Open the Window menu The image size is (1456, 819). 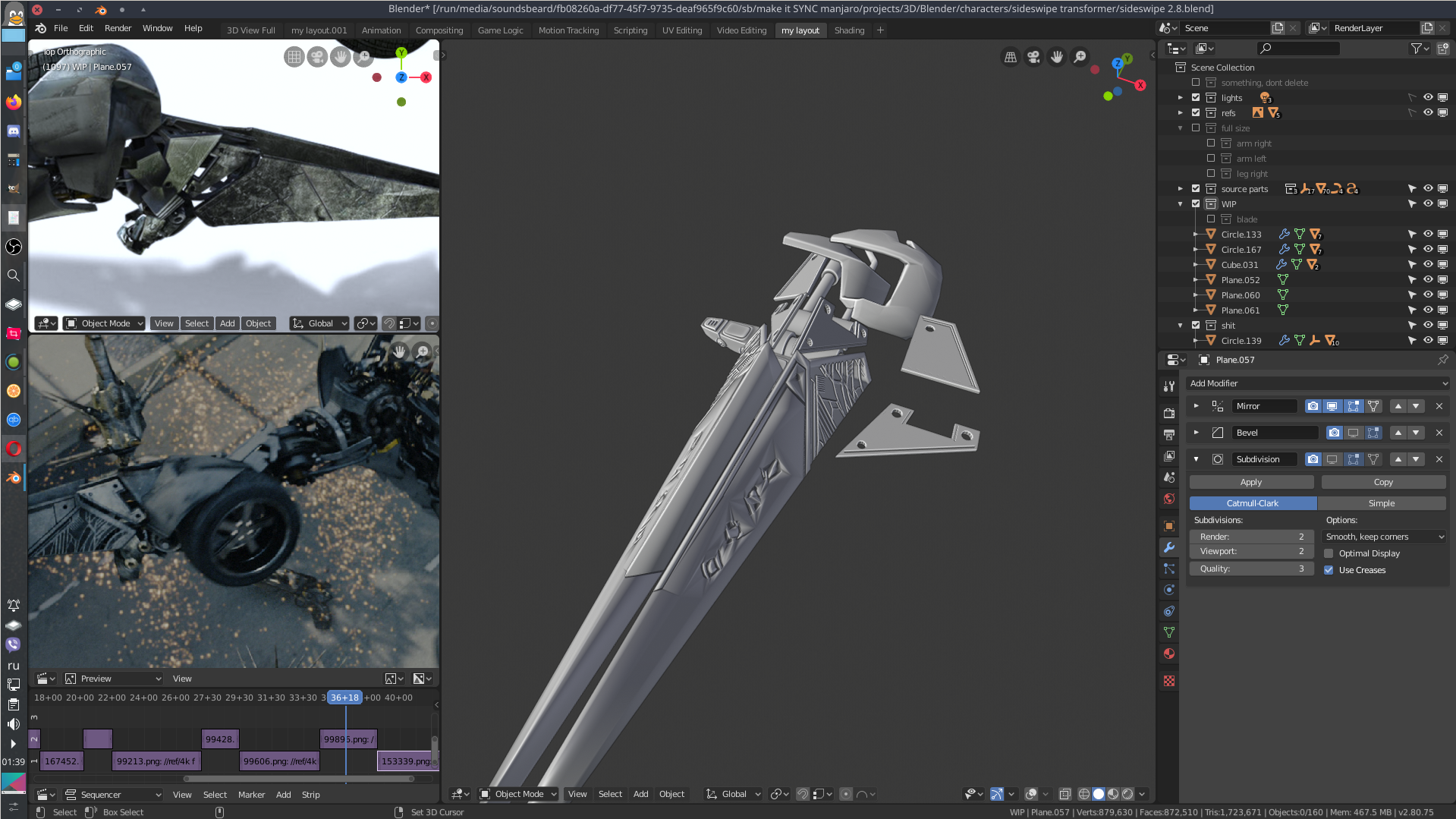tap(157, 28)
